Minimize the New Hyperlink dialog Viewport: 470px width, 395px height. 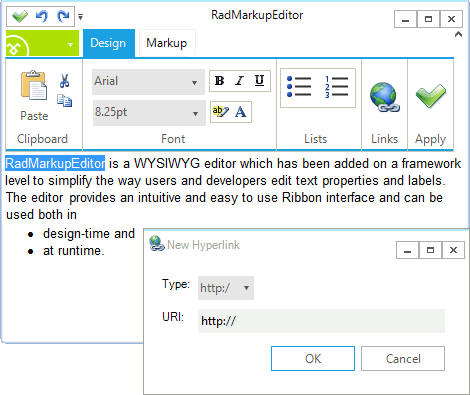click(407, 250)
